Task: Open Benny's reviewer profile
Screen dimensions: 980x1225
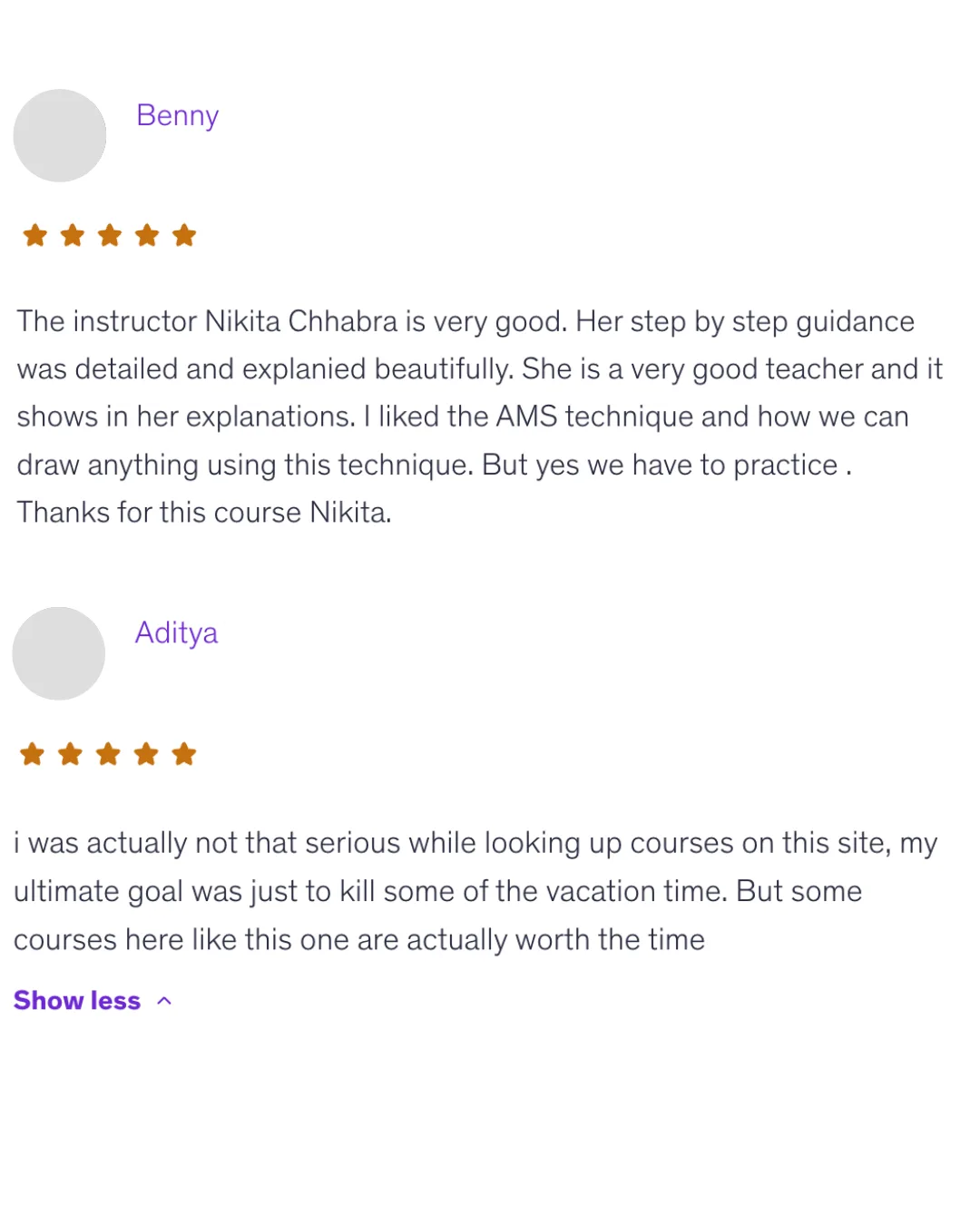Action: (177, 115)
